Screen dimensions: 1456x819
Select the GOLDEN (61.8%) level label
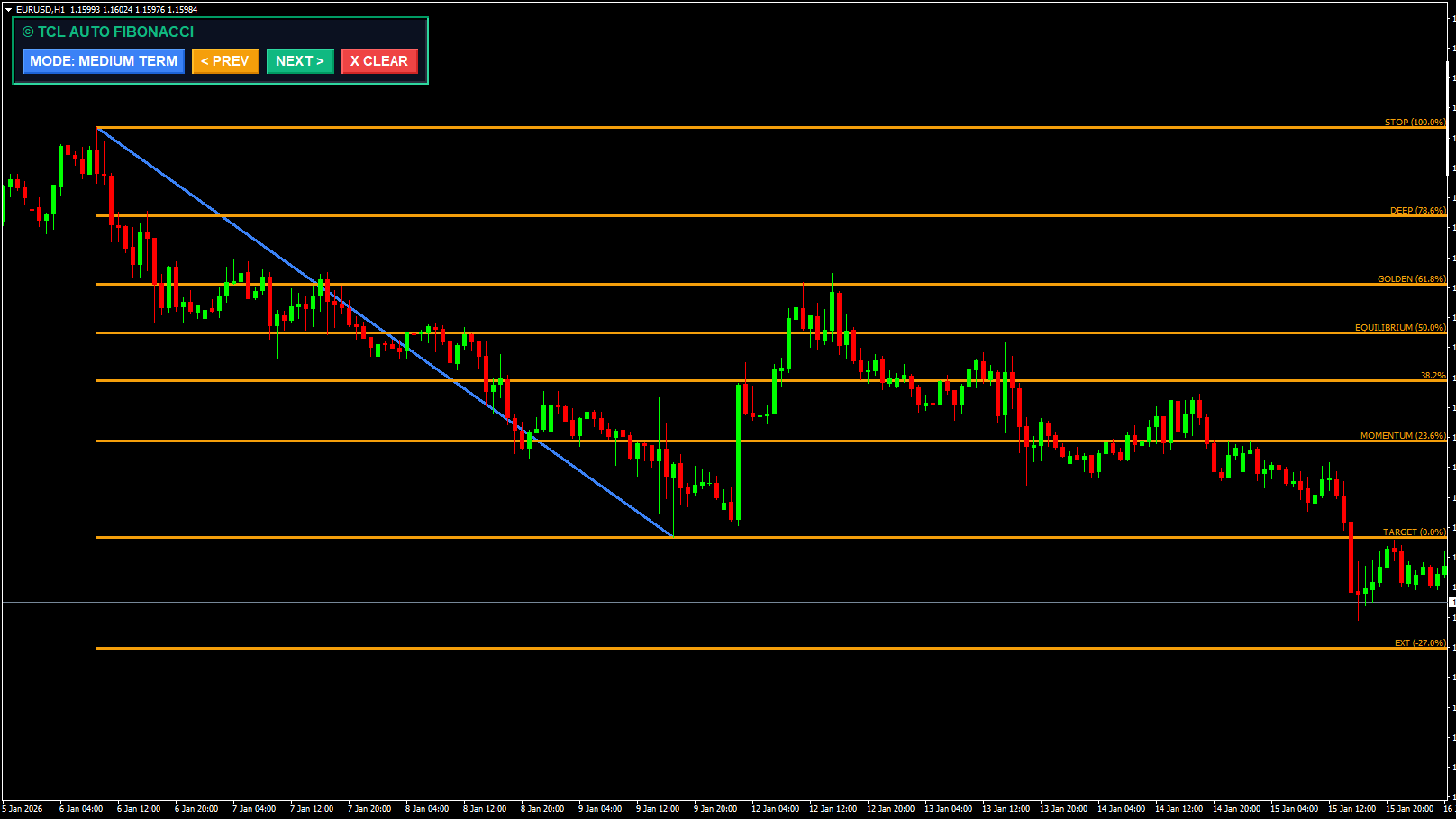(x=1410, y=278)
